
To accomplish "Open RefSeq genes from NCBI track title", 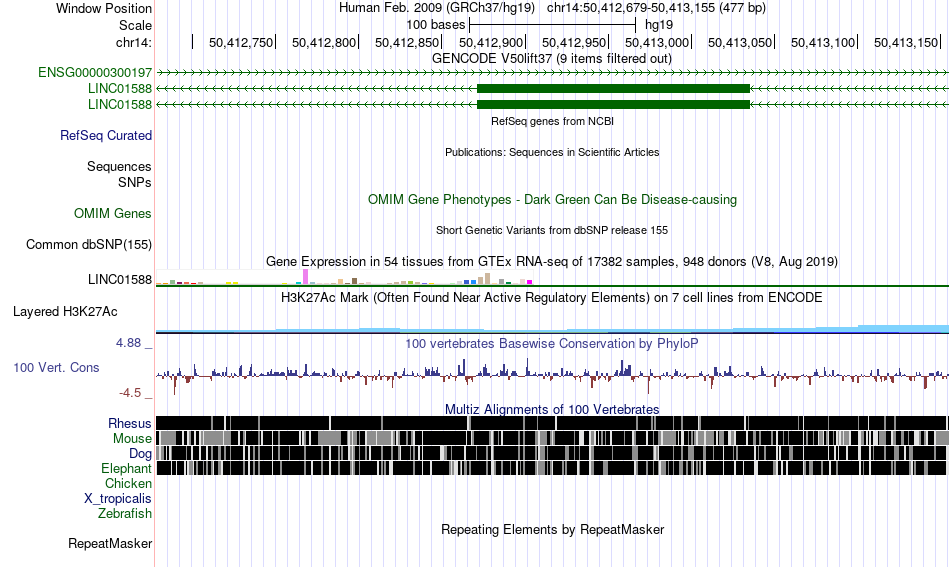I will [552, 121].
